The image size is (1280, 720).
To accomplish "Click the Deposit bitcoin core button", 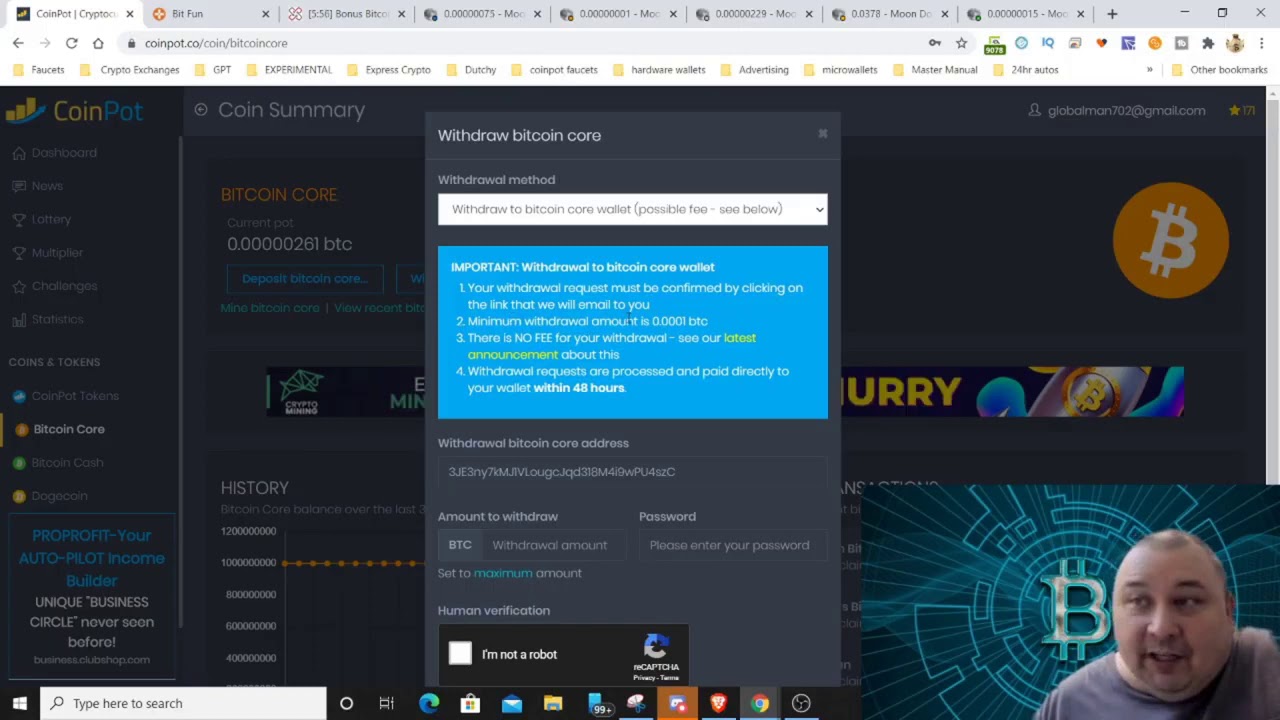I will [x=305, y=278].
